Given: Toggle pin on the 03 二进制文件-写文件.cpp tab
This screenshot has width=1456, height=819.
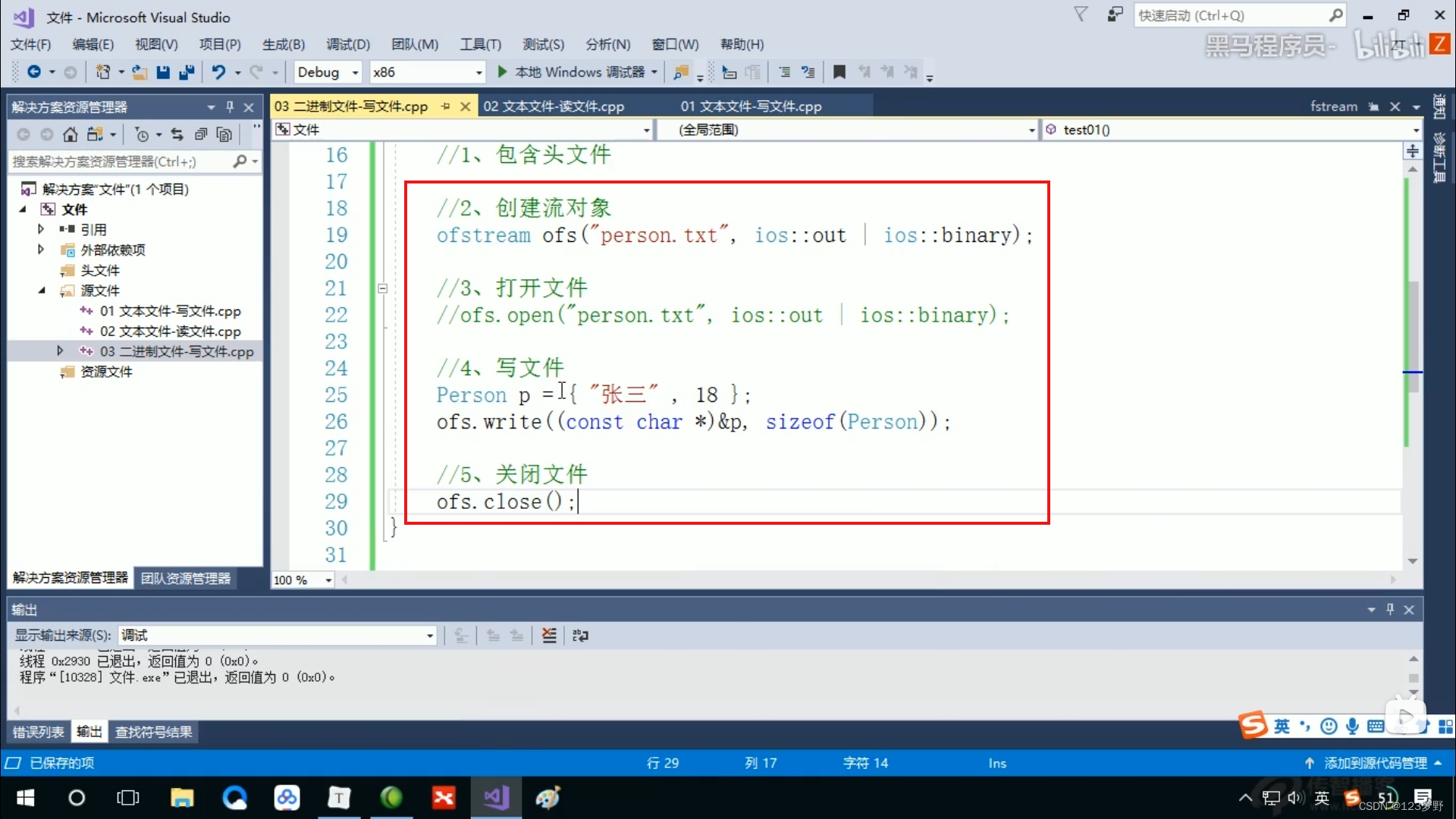Looking at the screenshot, I should [446, 107].
